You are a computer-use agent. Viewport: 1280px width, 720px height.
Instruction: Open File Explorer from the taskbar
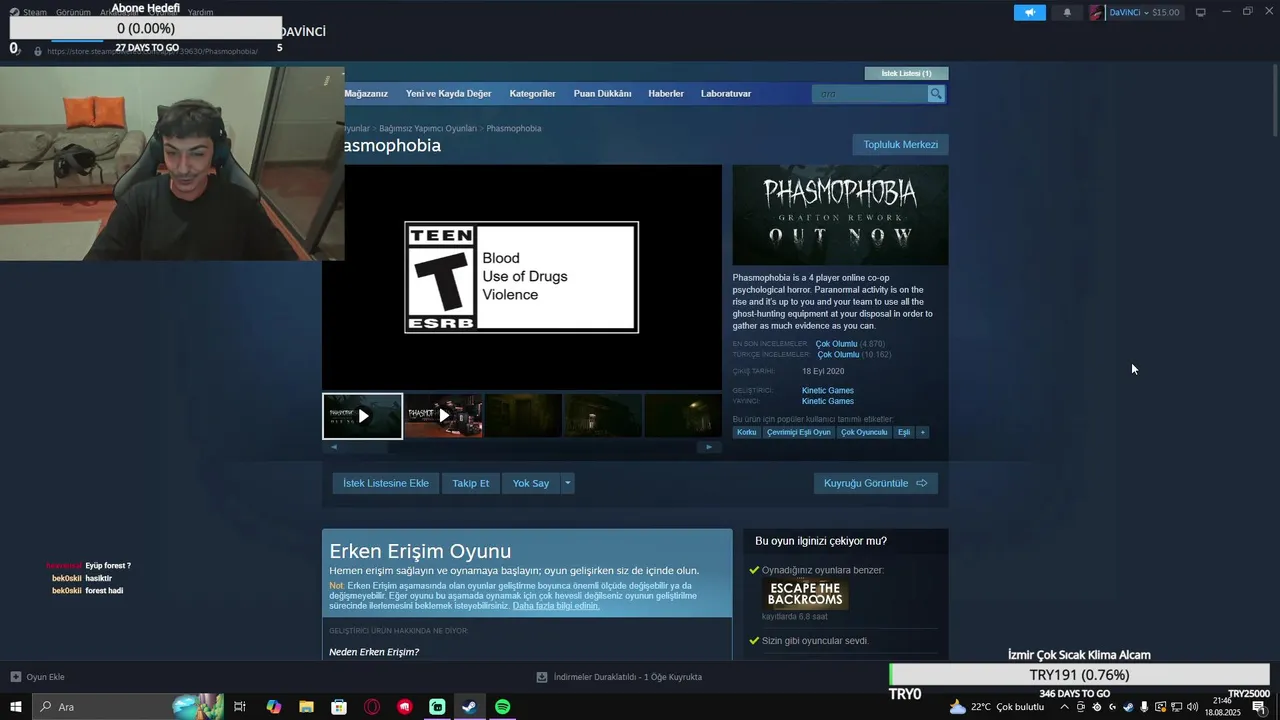(306, 707)
